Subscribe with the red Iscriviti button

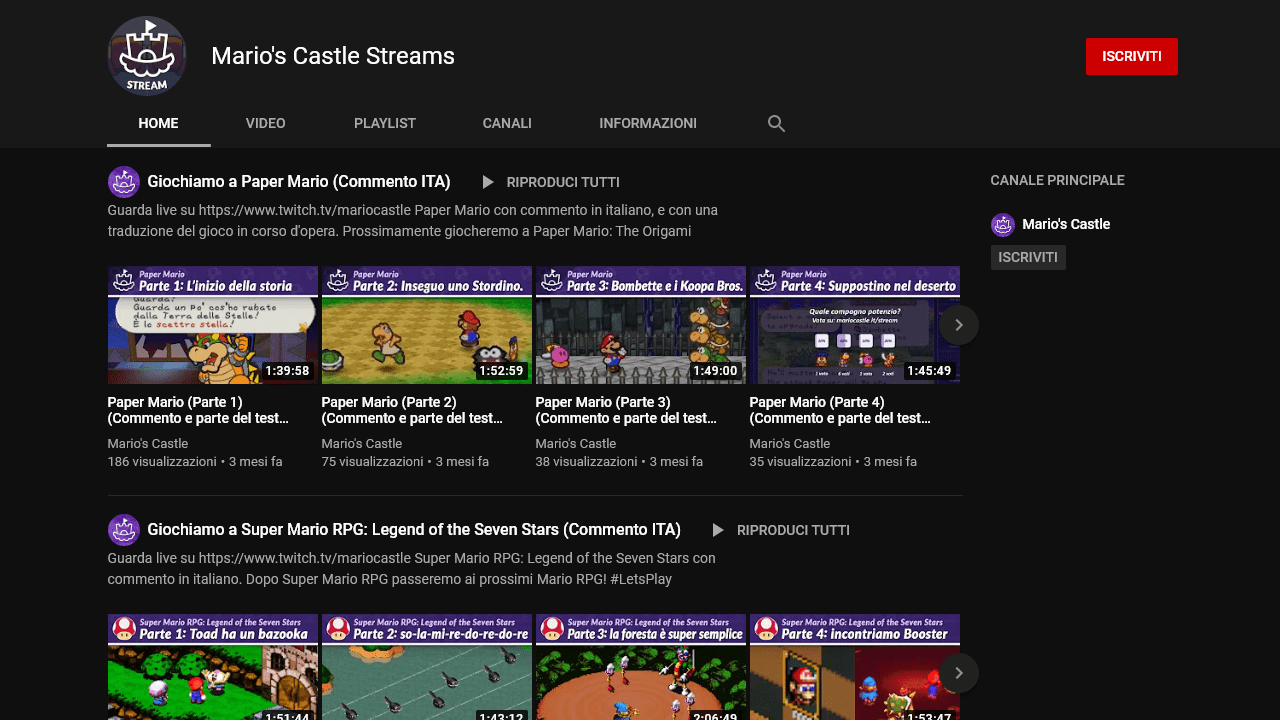point(1132,57)
